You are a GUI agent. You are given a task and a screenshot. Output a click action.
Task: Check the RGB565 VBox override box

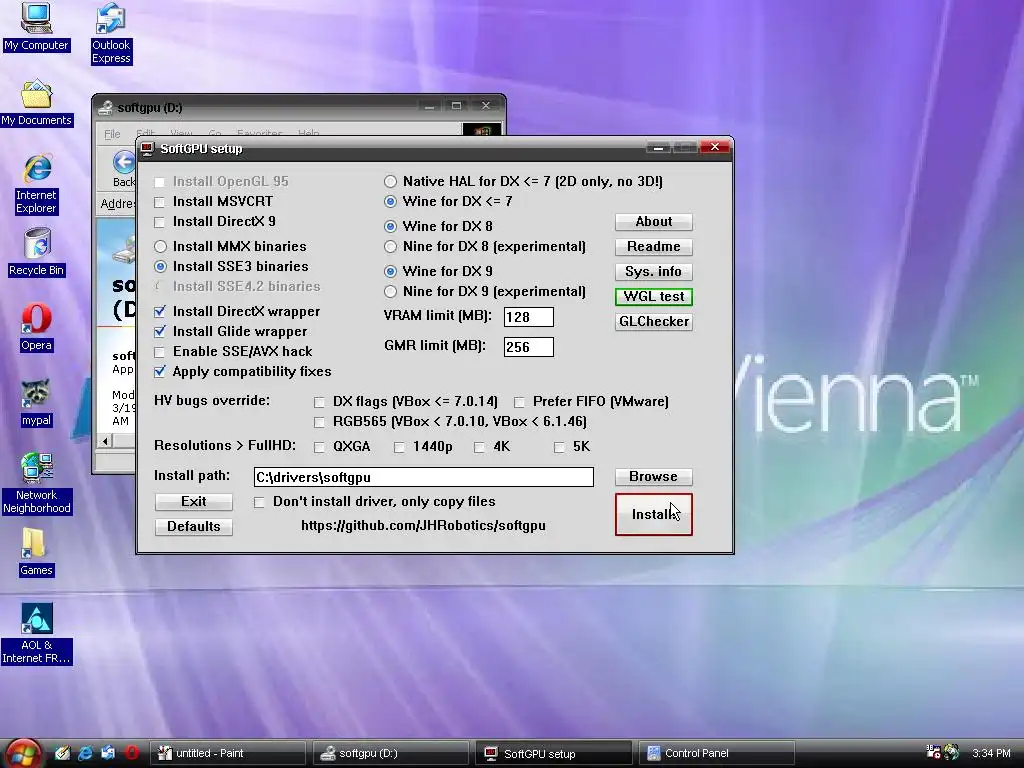click(319, 422)
